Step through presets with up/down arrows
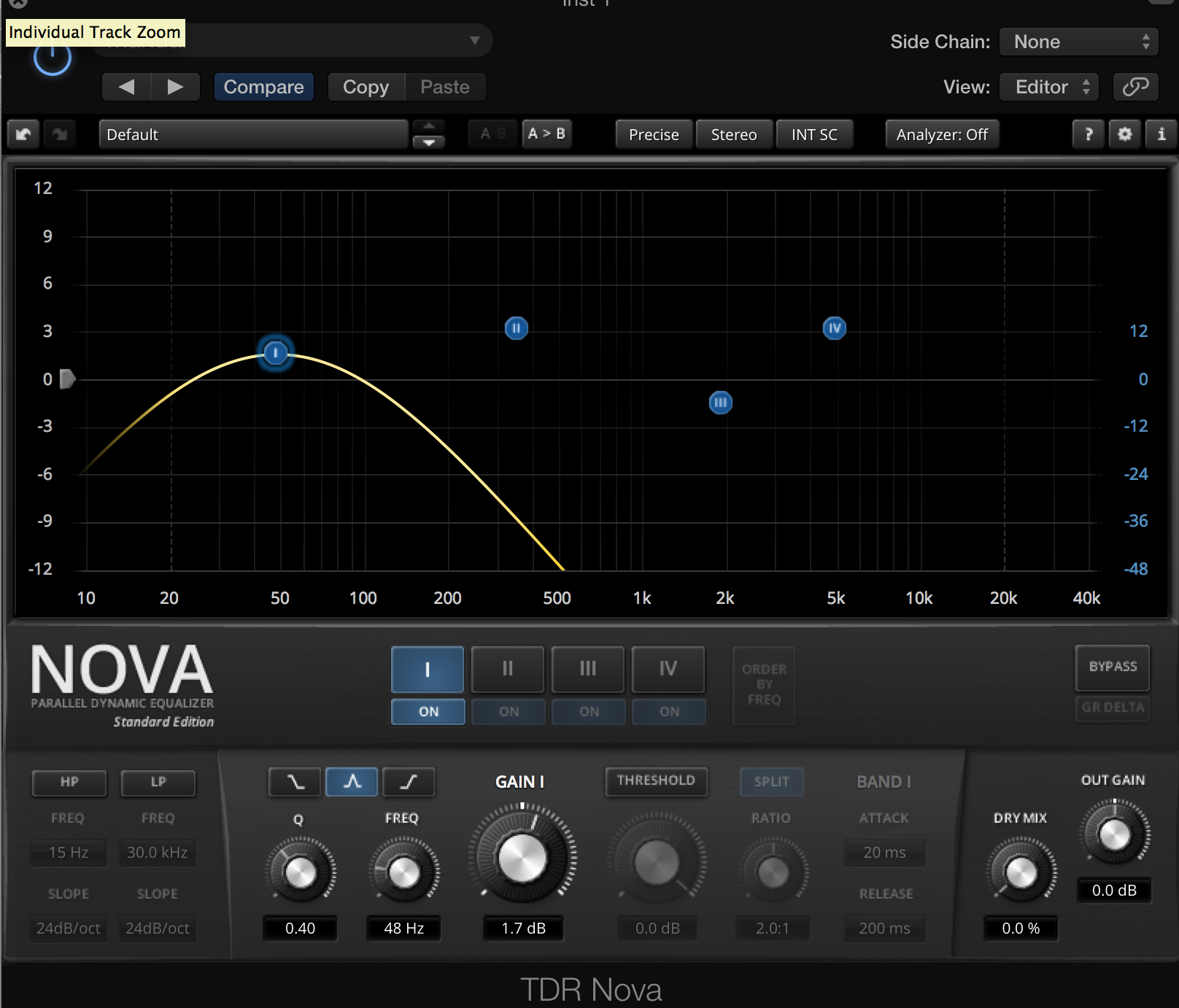This screenshot has height=1008, width=1179. pos(429,134)
